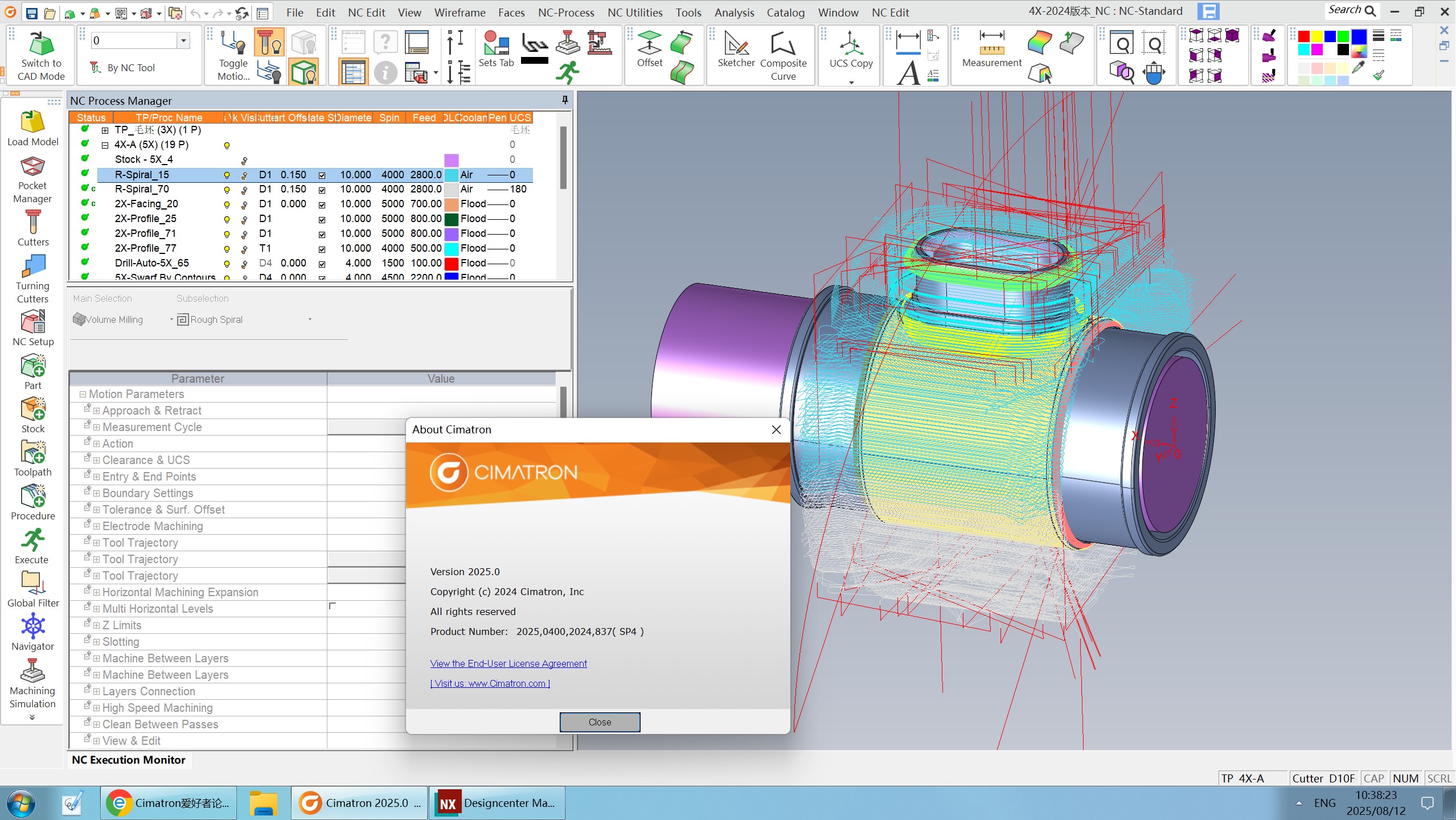The height and width of the screenshot is (820, 1456).
Task: Toggle checkbox in R-Spiral_70 row
Action: click(322, 190)
